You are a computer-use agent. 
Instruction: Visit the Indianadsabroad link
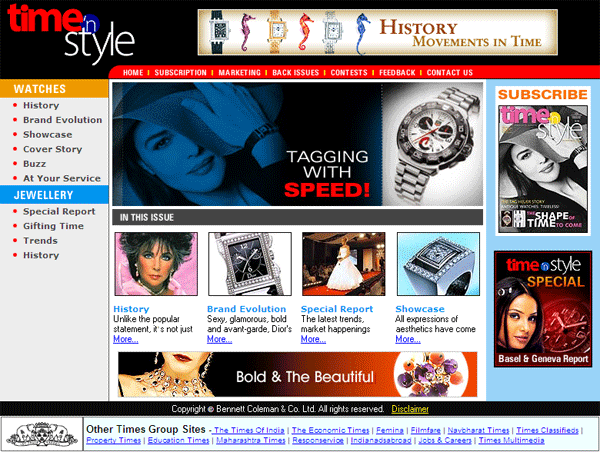[381, 440]
